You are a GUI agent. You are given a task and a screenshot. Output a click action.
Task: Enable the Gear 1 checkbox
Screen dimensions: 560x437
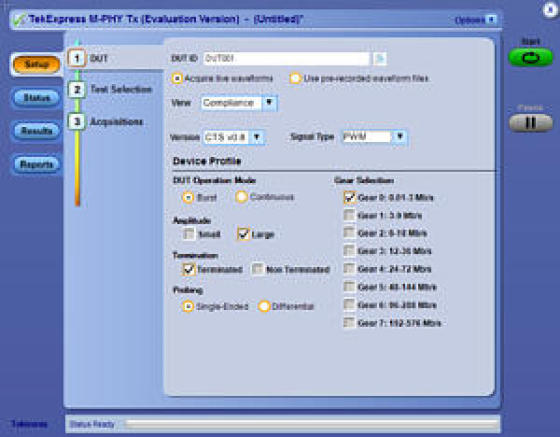click(349, 215)
